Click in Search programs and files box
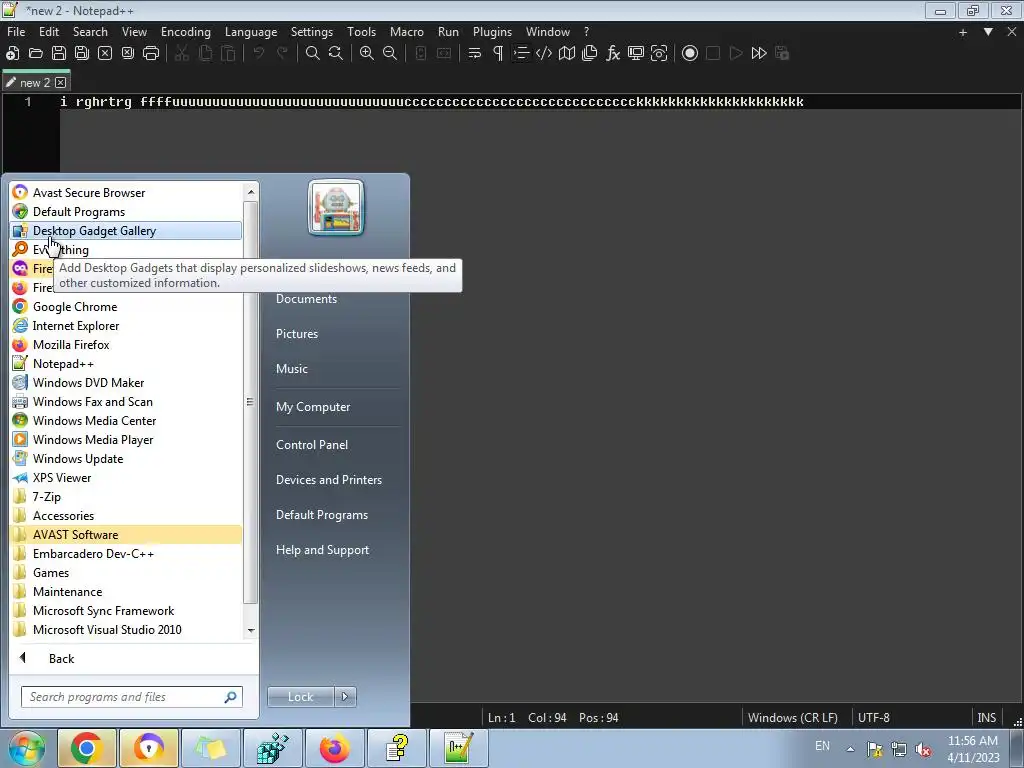 pyautogui.click(x=131, y=697)
